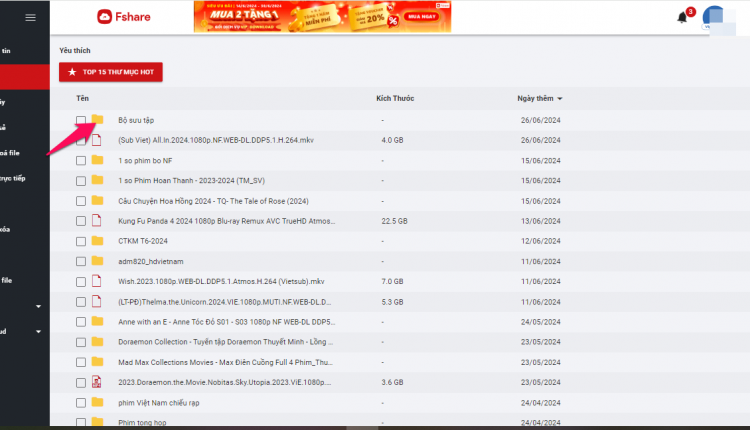Click folder icon of Mad Max Collections
This screenshot has height=430, width=750.
coord(98,362)
